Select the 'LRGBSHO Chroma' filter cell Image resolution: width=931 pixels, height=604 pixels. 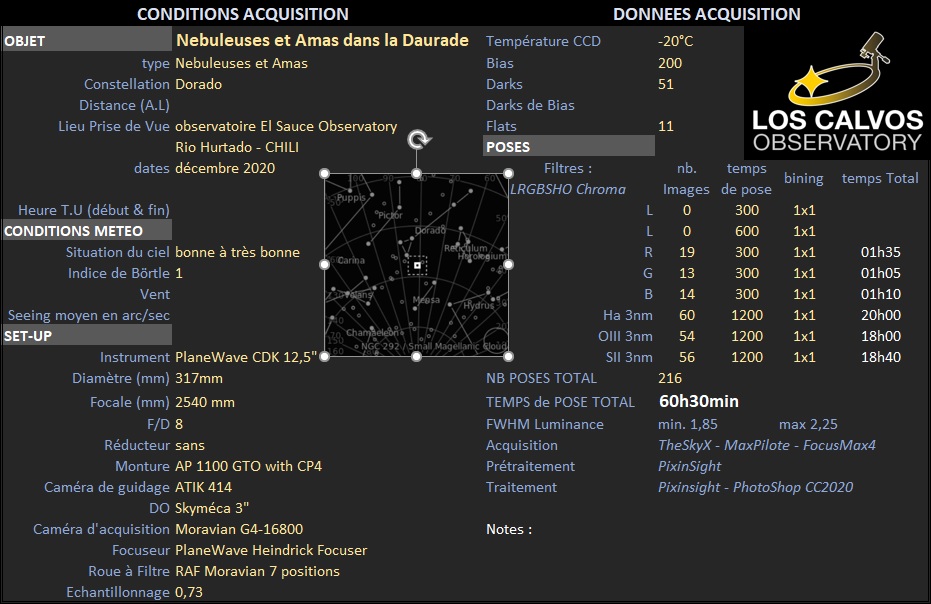coord(568,189)
